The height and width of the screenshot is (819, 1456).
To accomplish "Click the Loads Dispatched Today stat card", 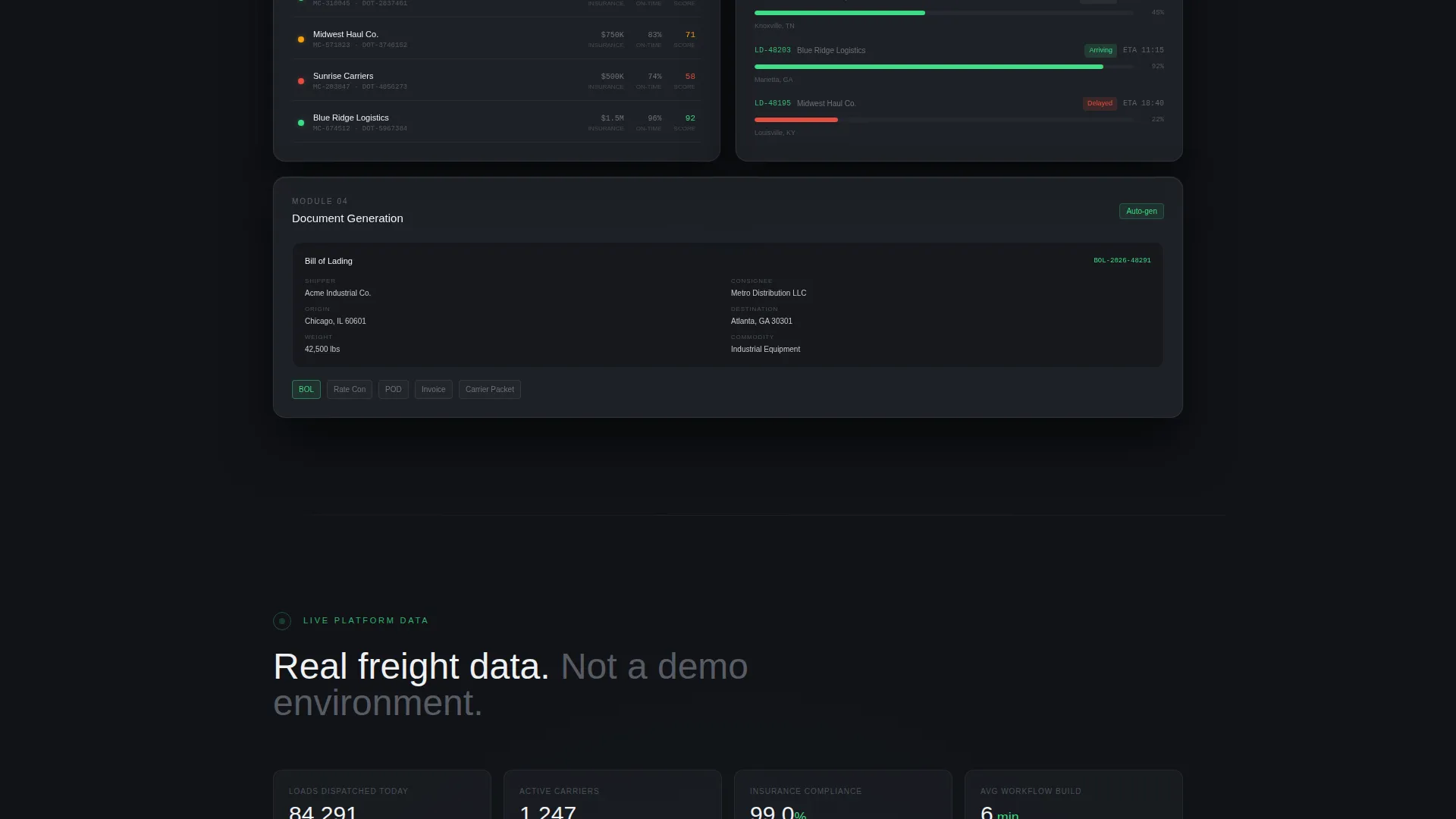I will click(382, 795).
